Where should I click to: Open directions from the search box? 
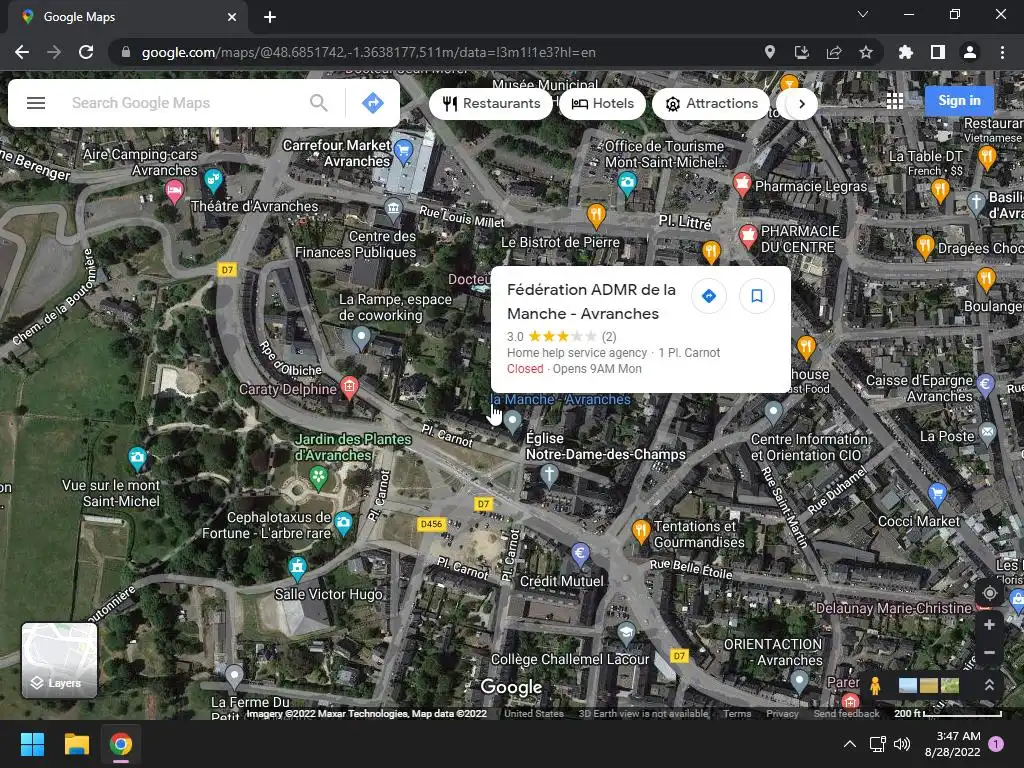[373, 103]
